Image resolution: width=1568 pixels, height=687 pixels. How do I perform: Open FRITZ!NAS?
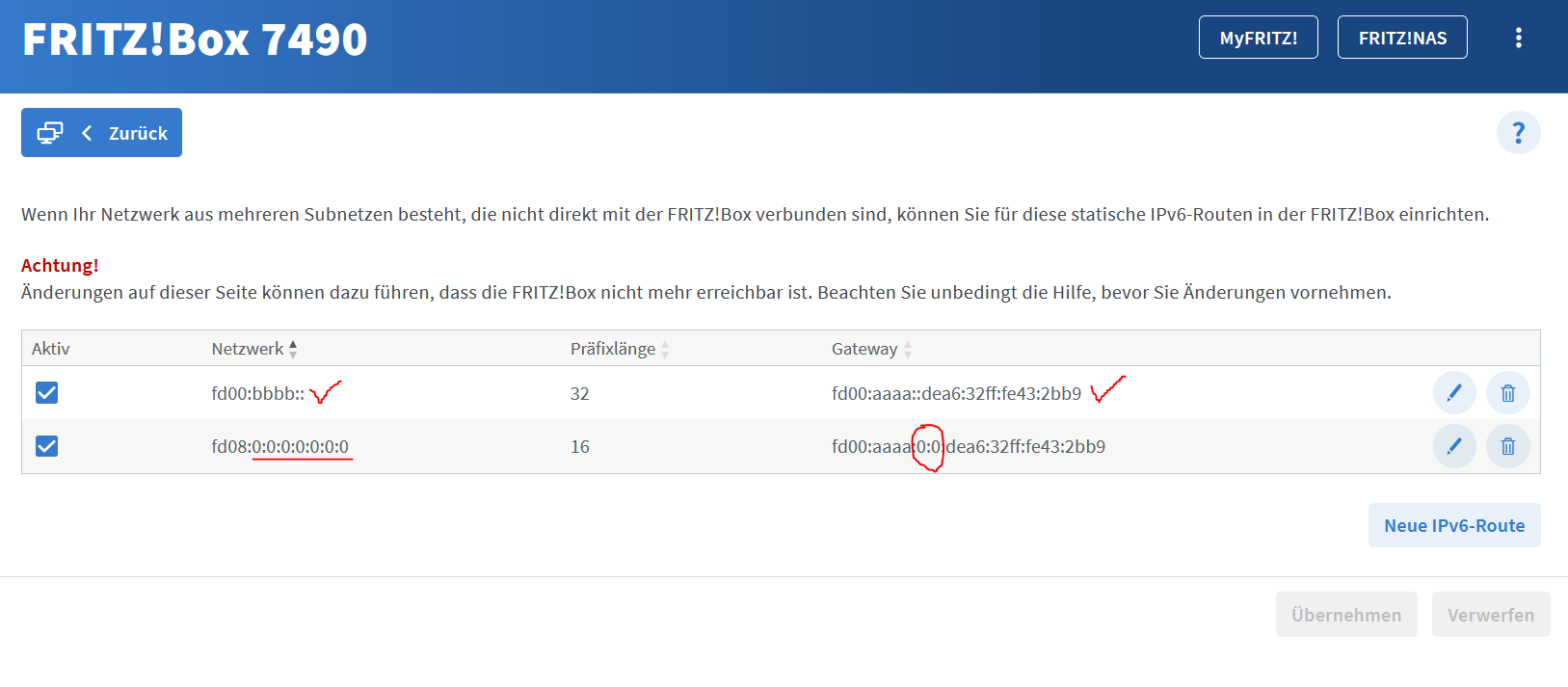1402,38
